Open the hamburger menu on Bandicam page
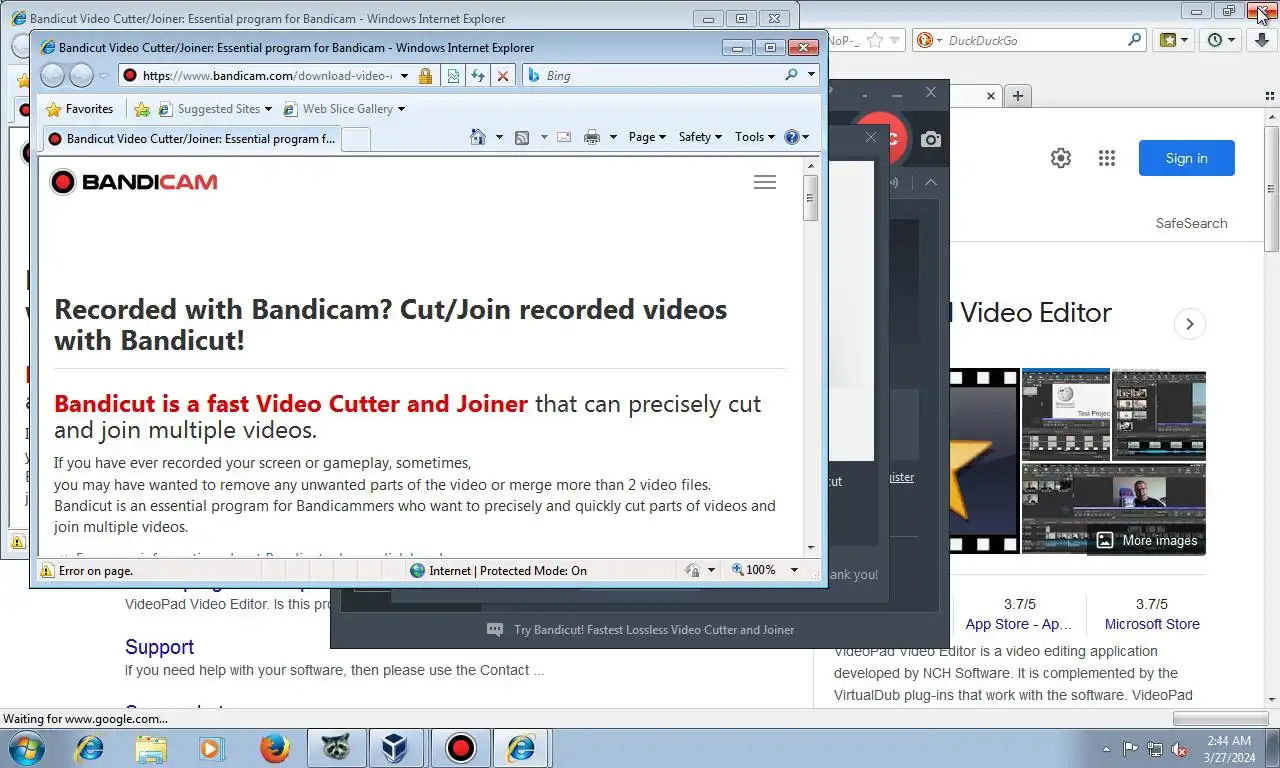The image size is (1280, 768). click(765, 182)
